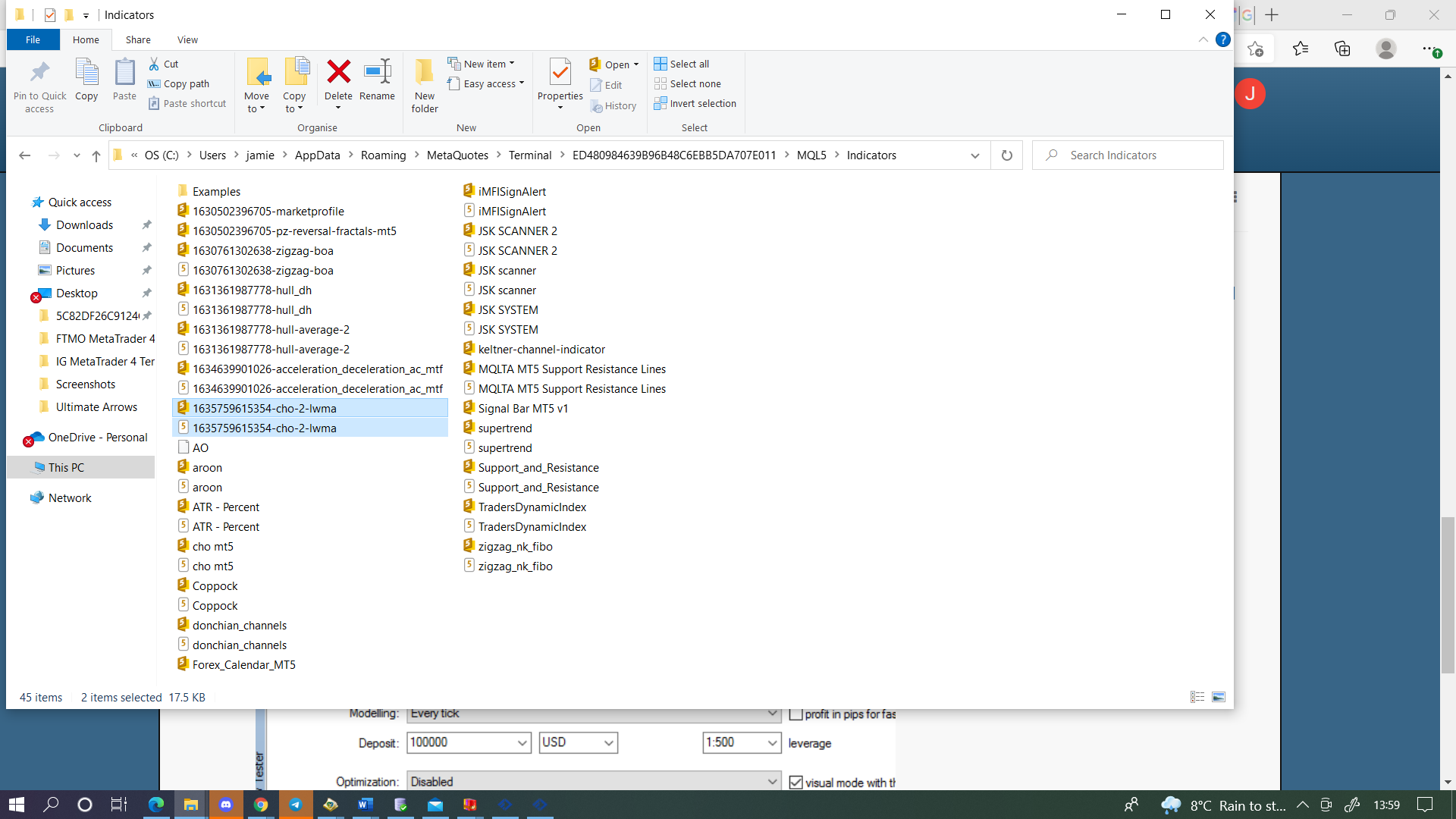Expand the Open dropdown arrow

(x=636, y=64)
